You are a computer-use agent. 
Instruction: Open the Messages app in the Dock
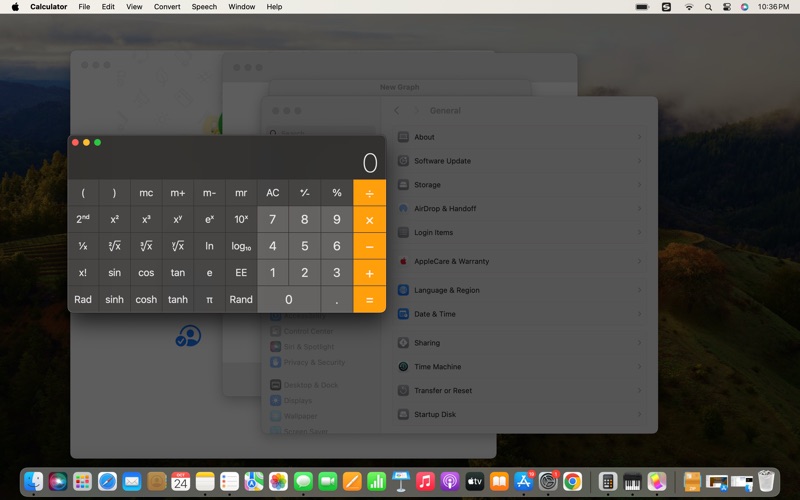(x=303, y=482)
